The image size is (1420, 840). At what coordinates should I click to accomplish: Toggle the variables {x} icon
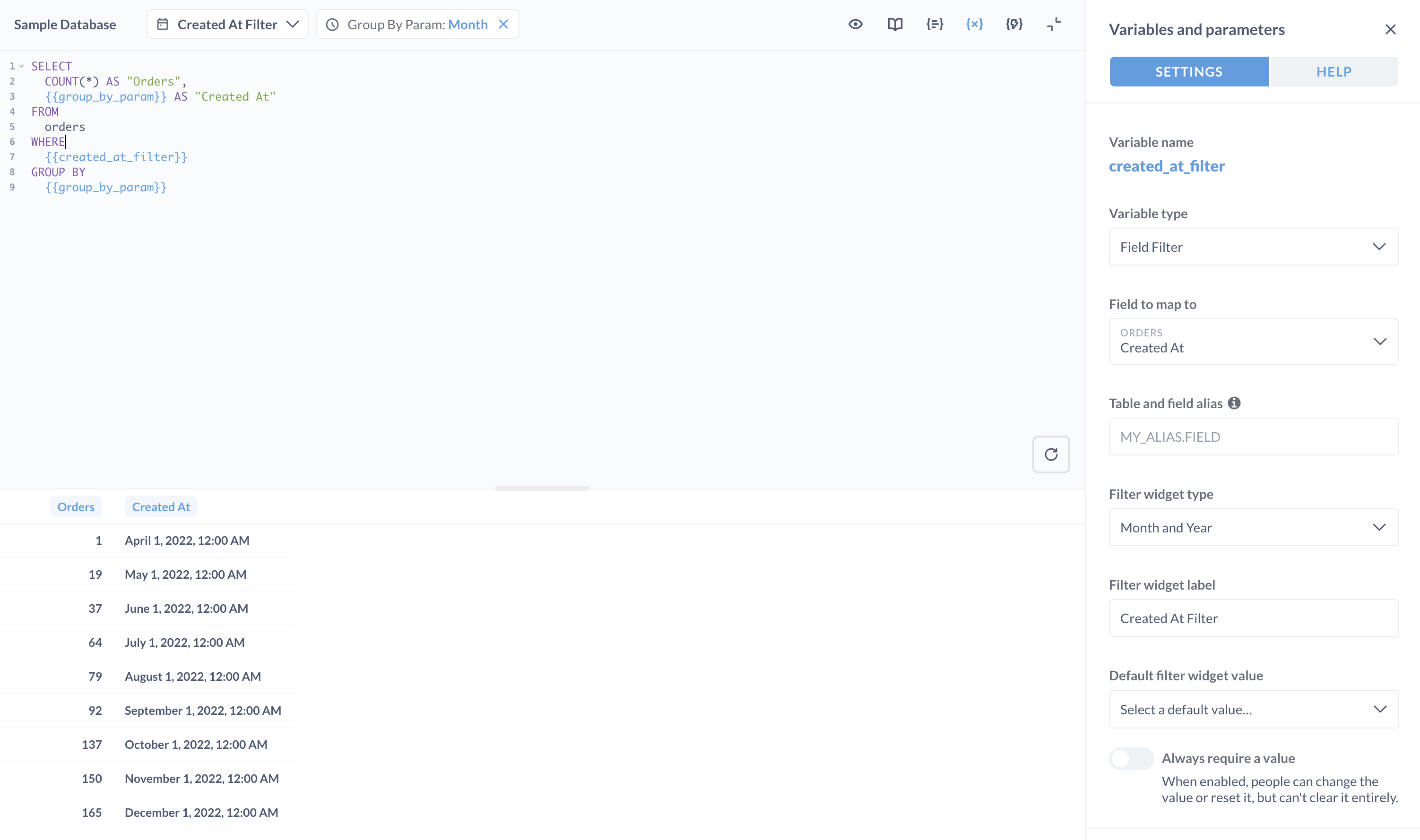coord(974,25)
